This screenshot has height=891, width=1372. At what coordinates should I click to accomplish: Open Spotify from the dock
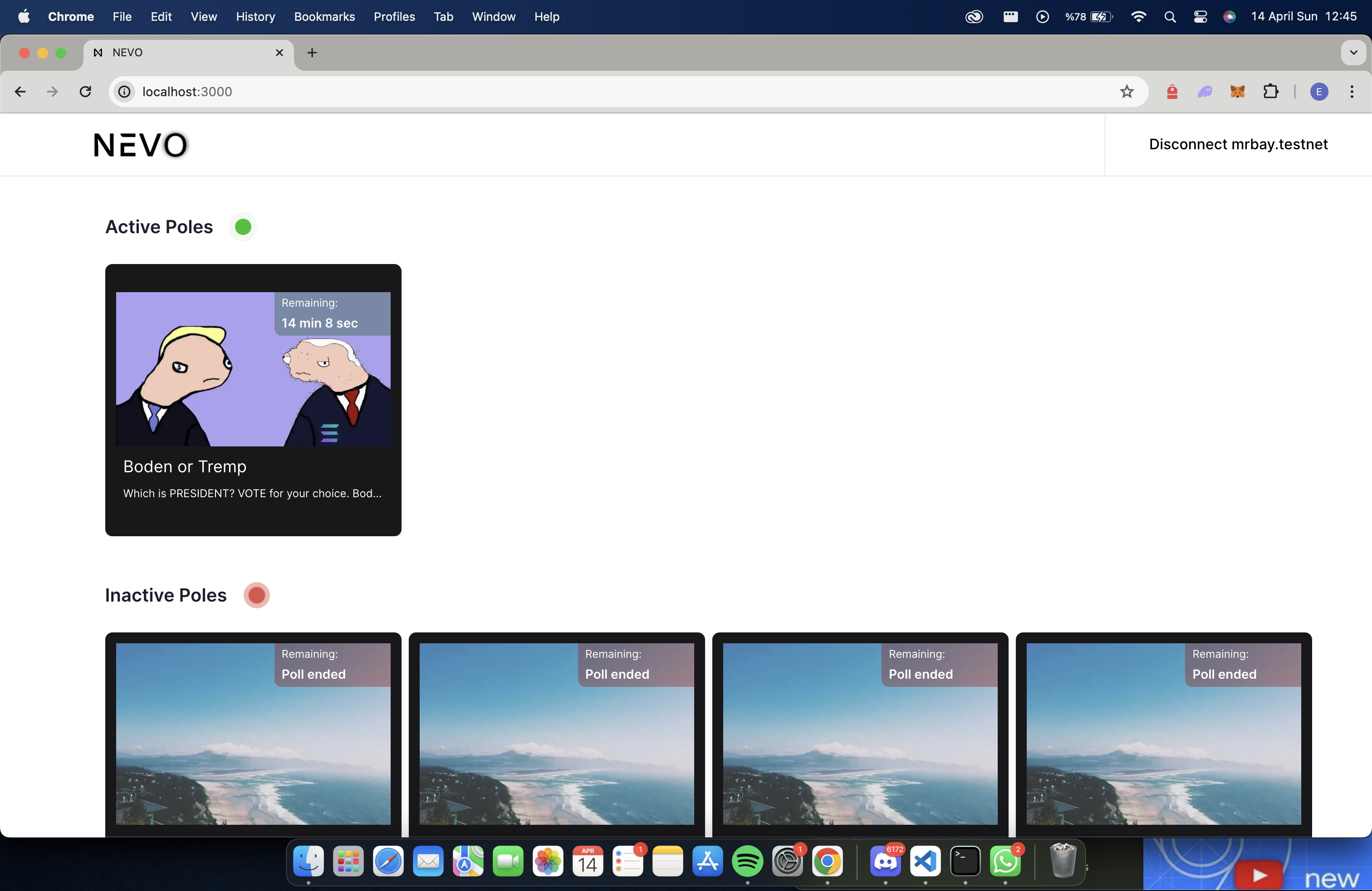pos(748,862)
